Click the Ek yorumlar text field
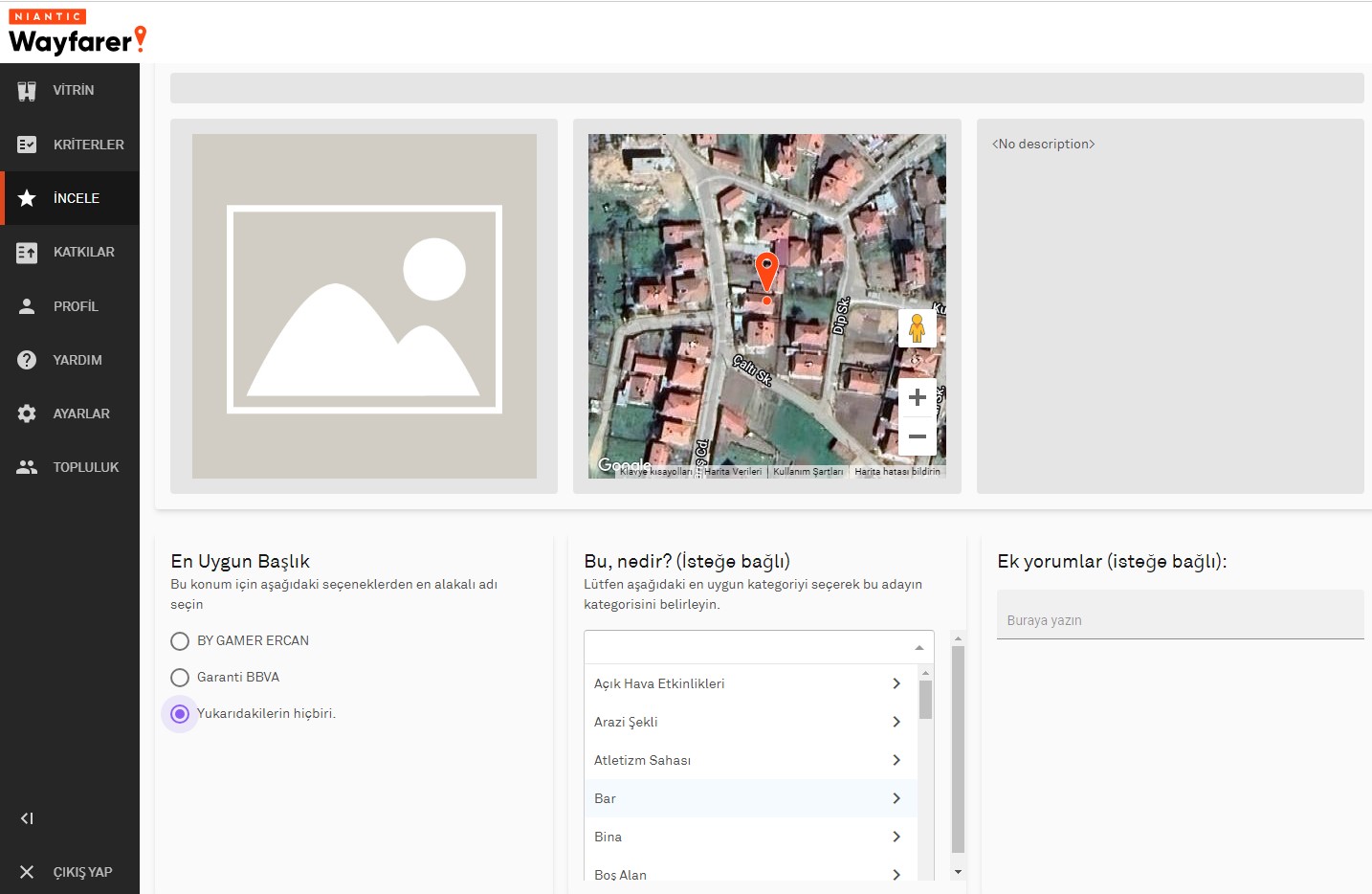The height and width of the screenshot is (894, 1372). click(1179, 619)
